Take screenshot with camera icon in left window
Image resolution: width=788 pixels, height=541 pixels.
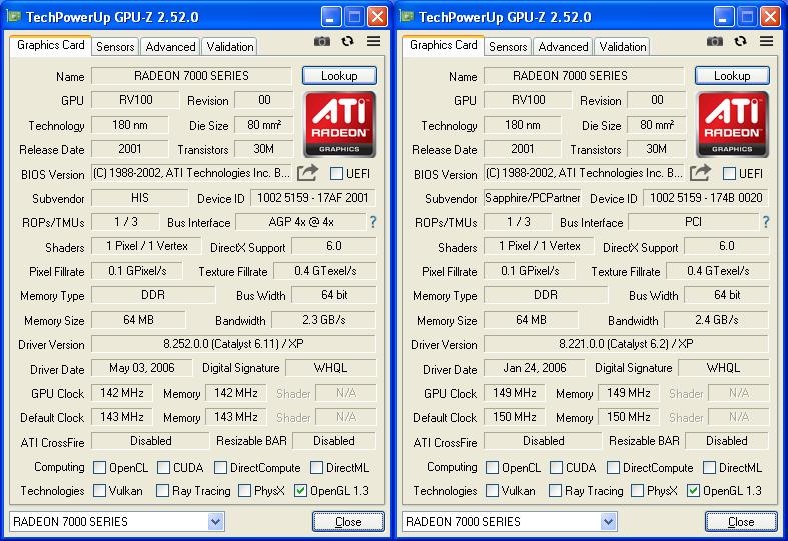click(322, 41)
